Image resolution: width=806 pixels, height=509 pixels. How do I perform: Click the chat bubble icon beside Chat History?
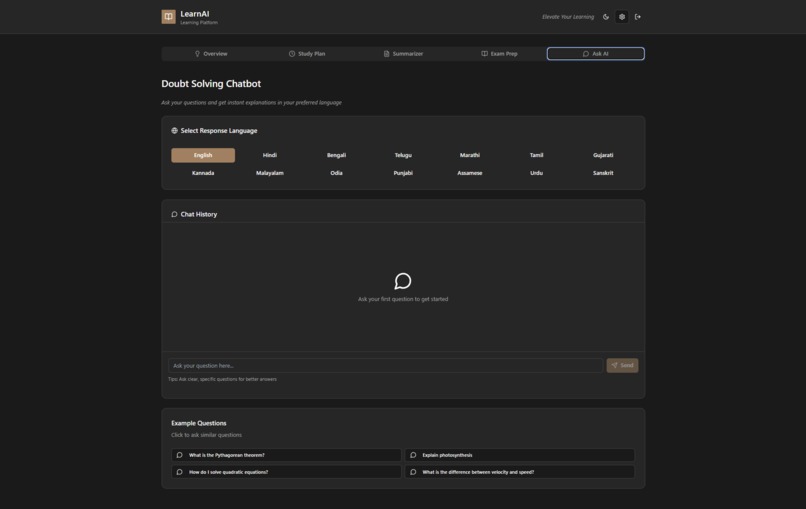pos(174,214)
